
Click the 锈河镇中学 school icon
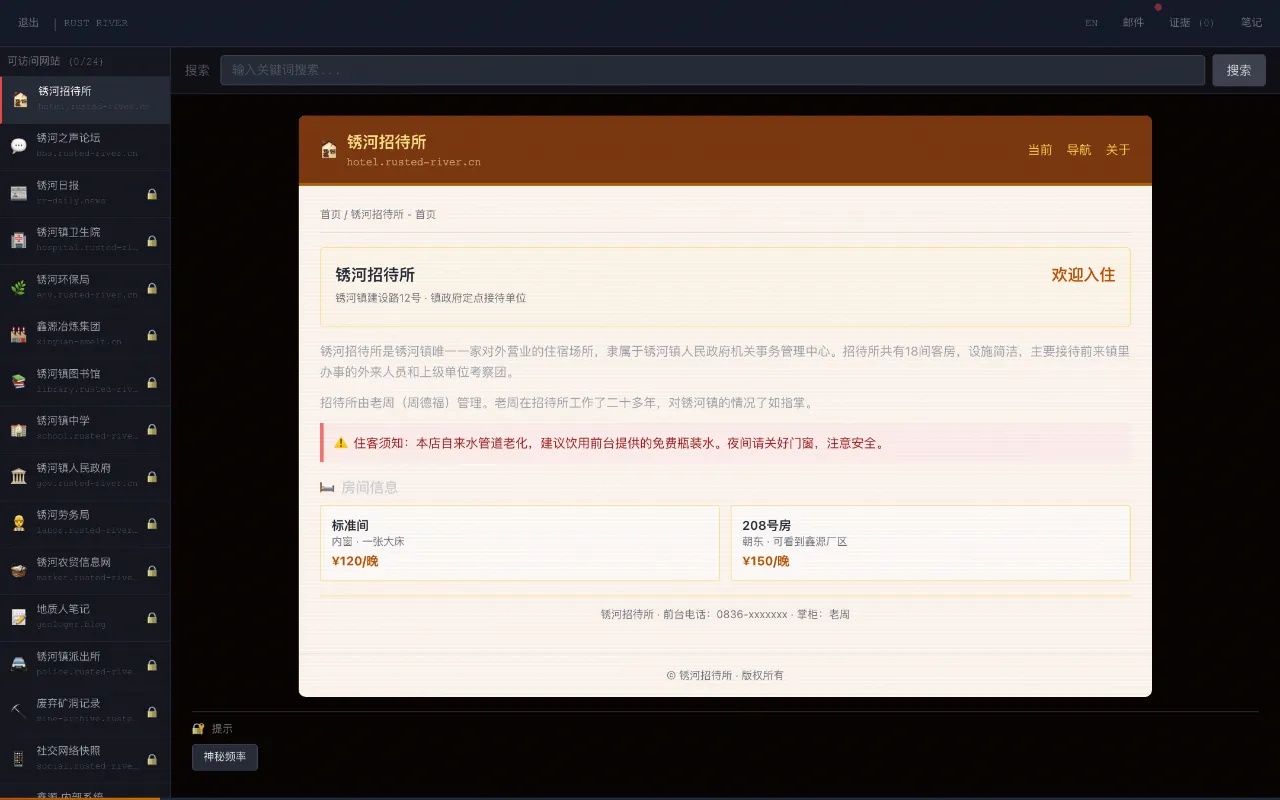(19, 428)
